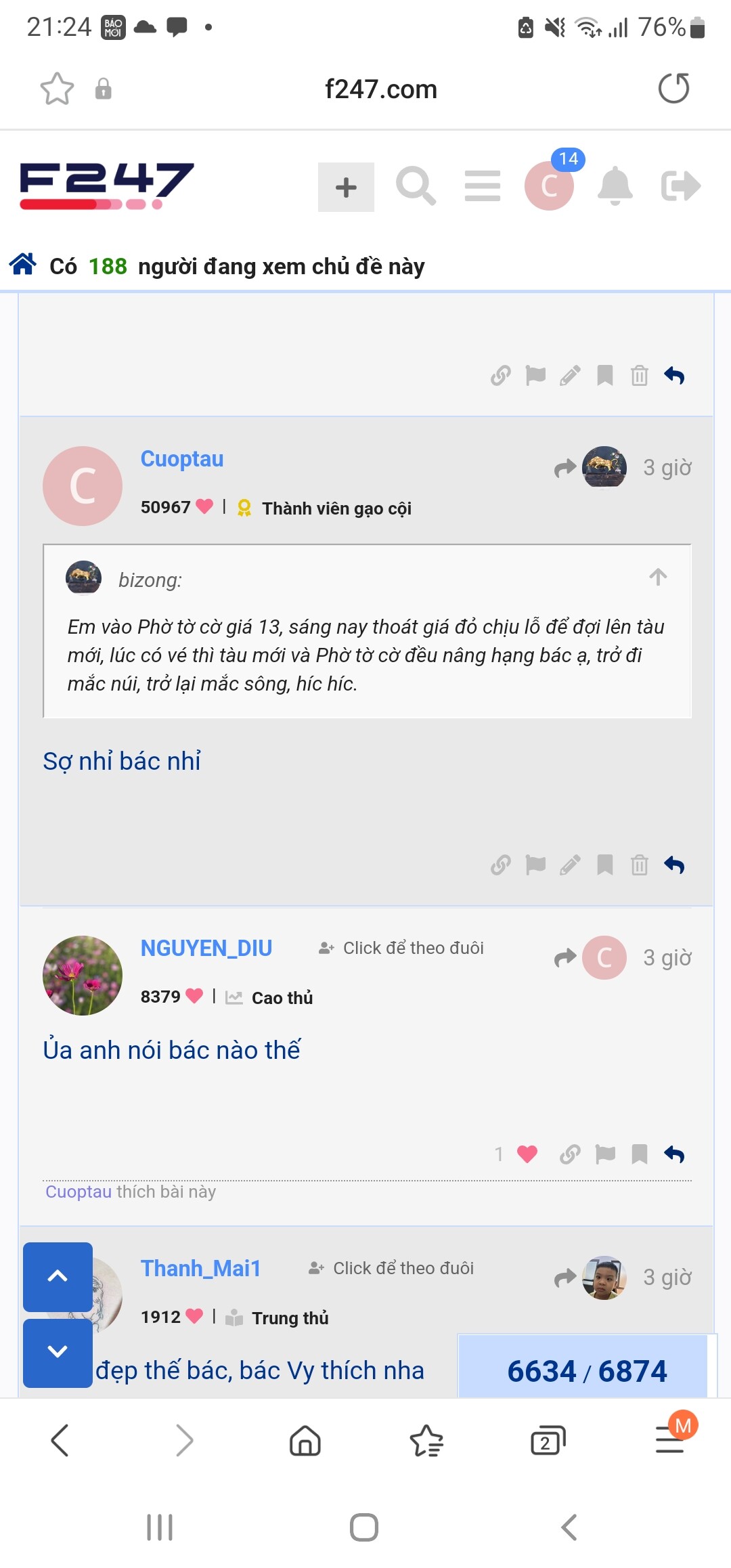Go to forum home icon

23,265
